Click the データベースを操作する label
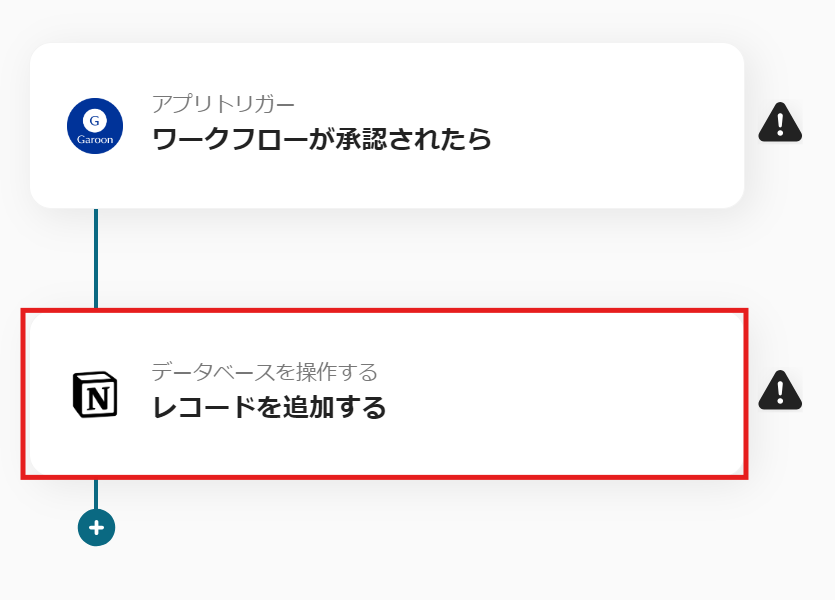The height and width of the screenshot is (600, 835). pos(264,372)
